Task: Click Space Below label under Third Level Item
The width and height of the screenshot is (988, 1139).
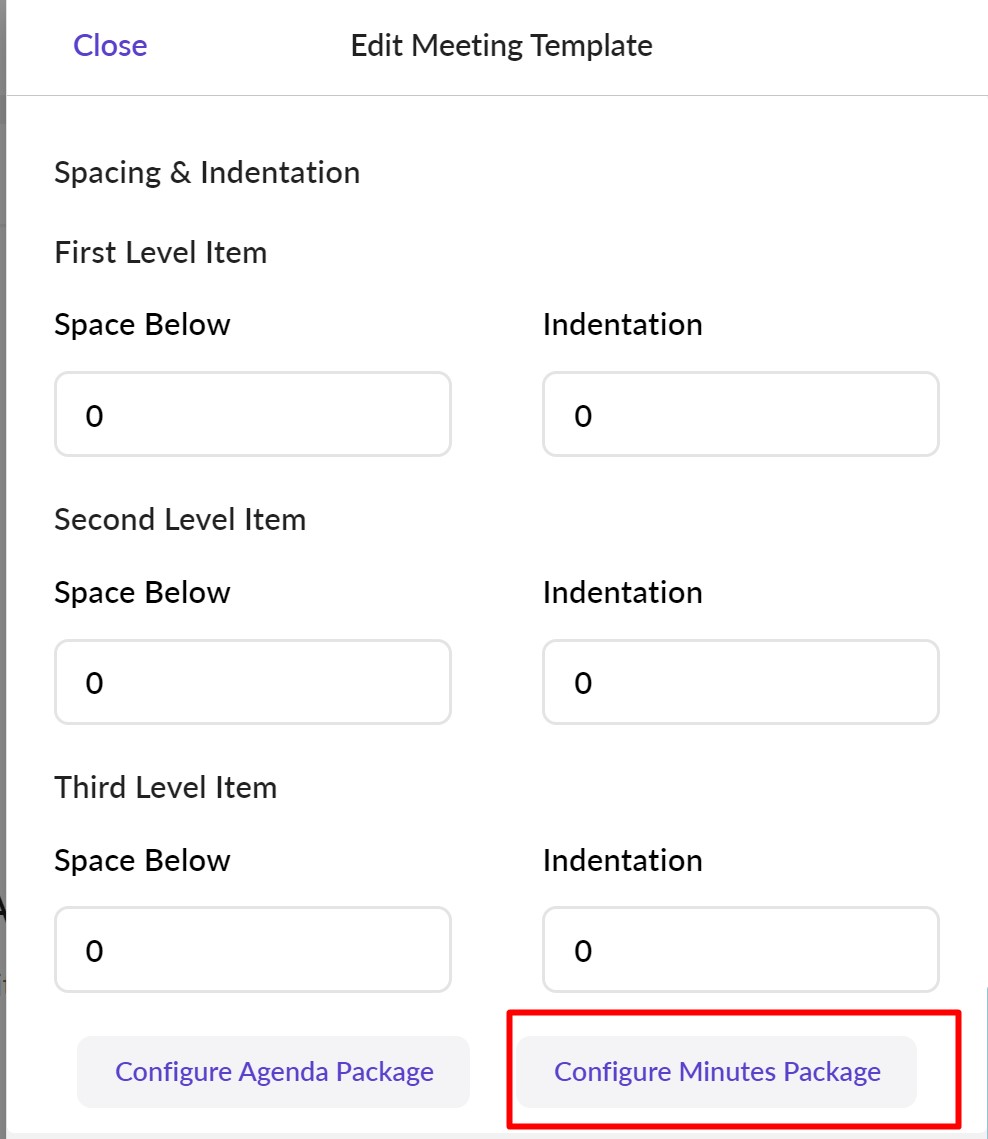Action: click(142, 860)
